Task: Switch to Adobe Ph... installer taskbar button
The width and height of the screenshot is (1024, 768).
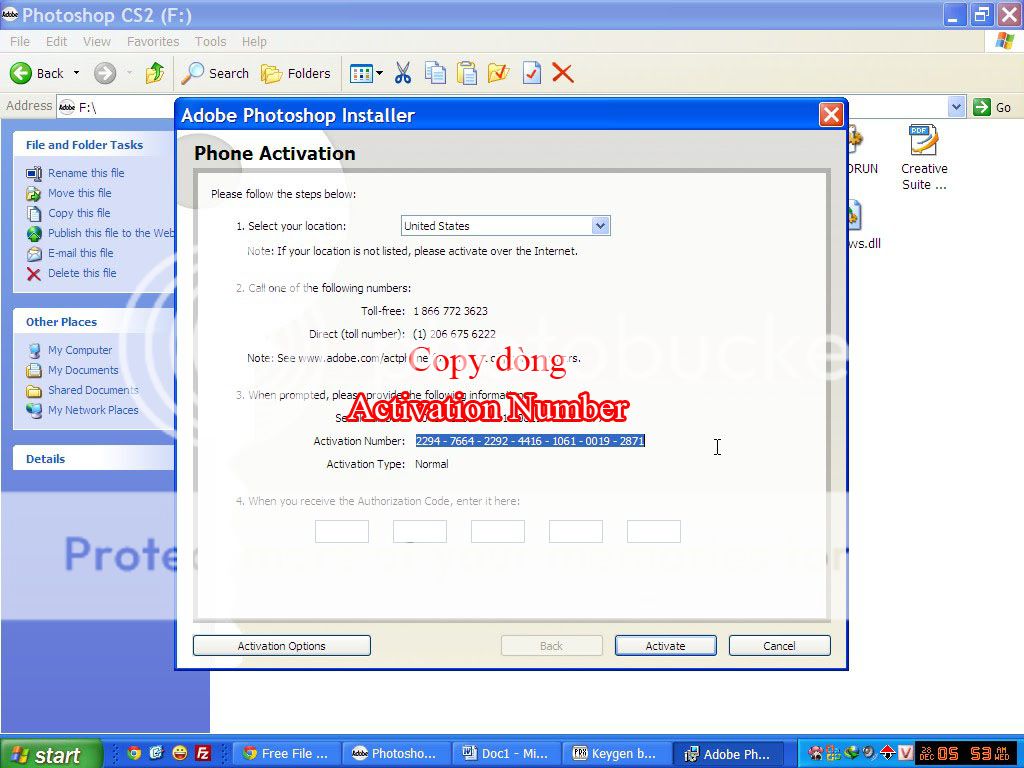Action: pyautogui.click(x=728, y=754)
